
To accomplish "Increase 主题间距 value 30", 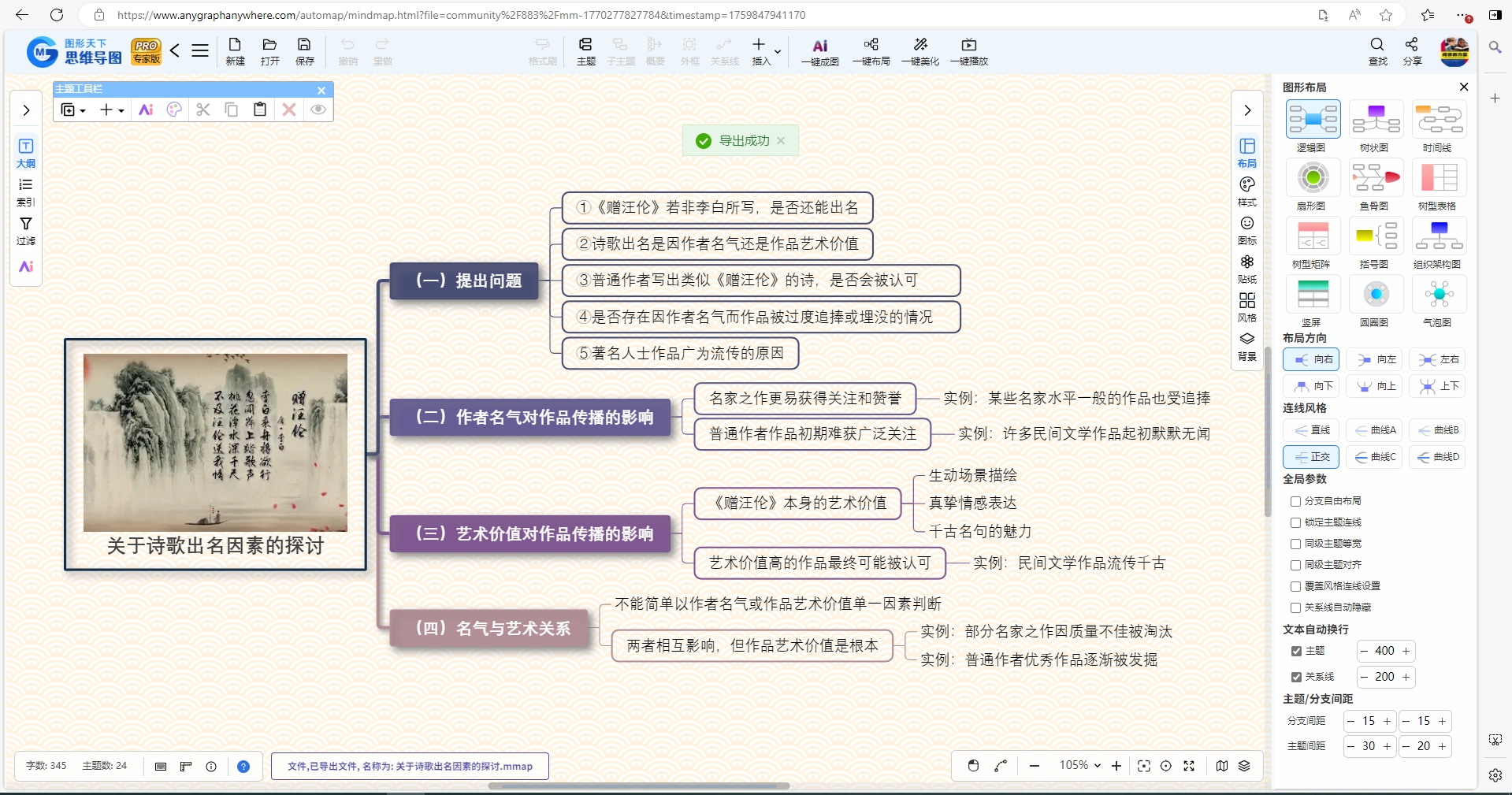I will [1387, 746].
